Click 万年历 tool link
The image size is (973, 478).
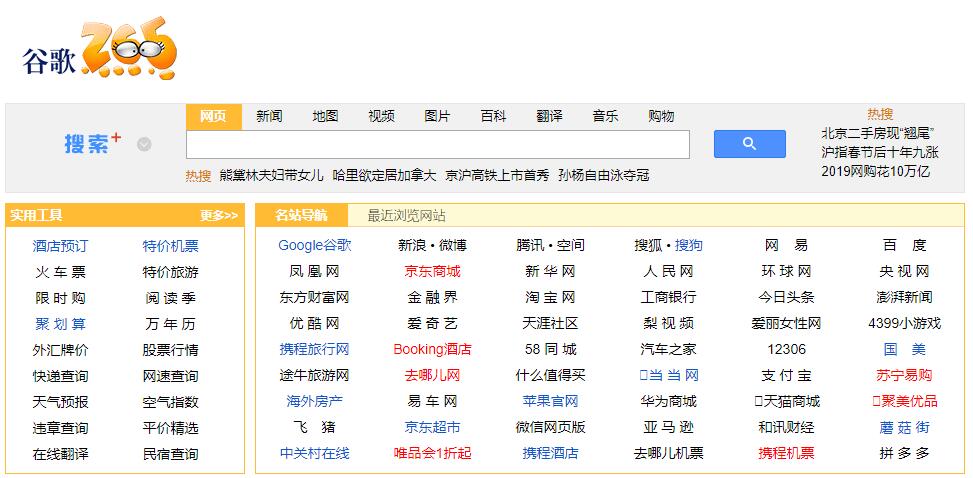point(171,324)
